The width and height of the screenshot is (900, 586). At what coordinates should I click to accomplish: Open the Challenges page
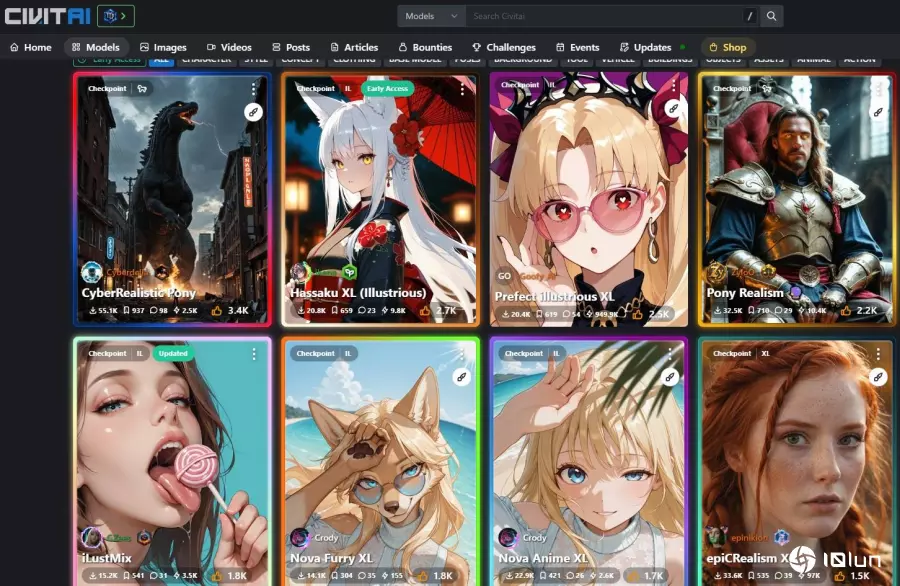(x=504, y=47)
